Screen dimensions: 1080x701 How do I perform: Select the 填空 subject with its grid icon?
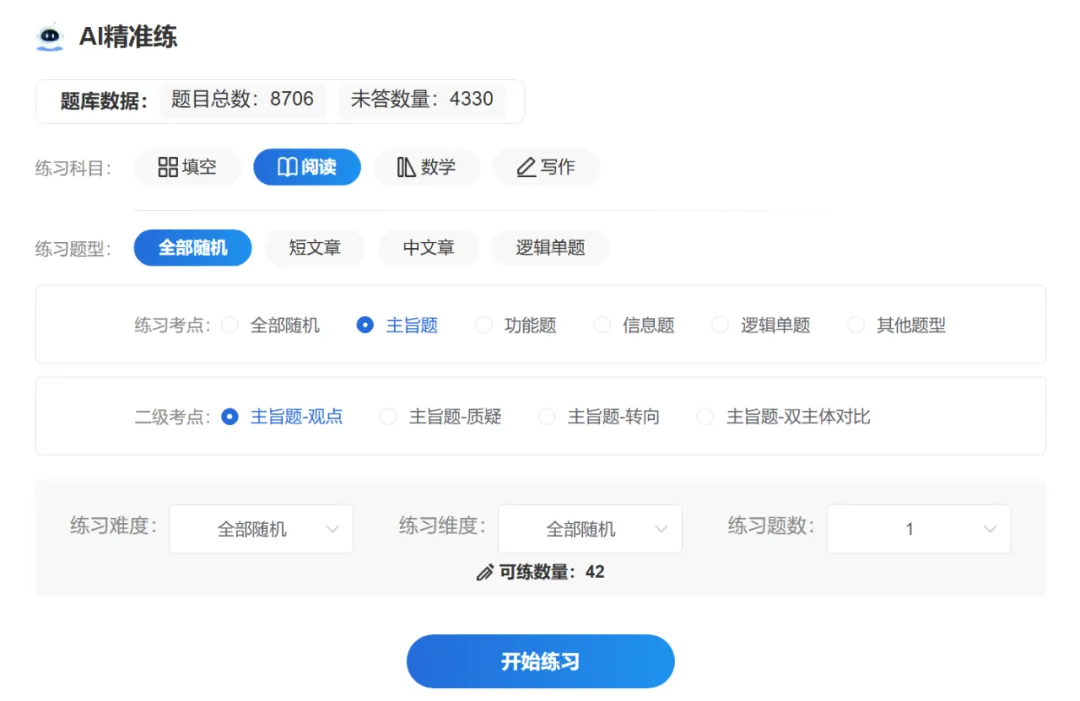click(187, 167)
